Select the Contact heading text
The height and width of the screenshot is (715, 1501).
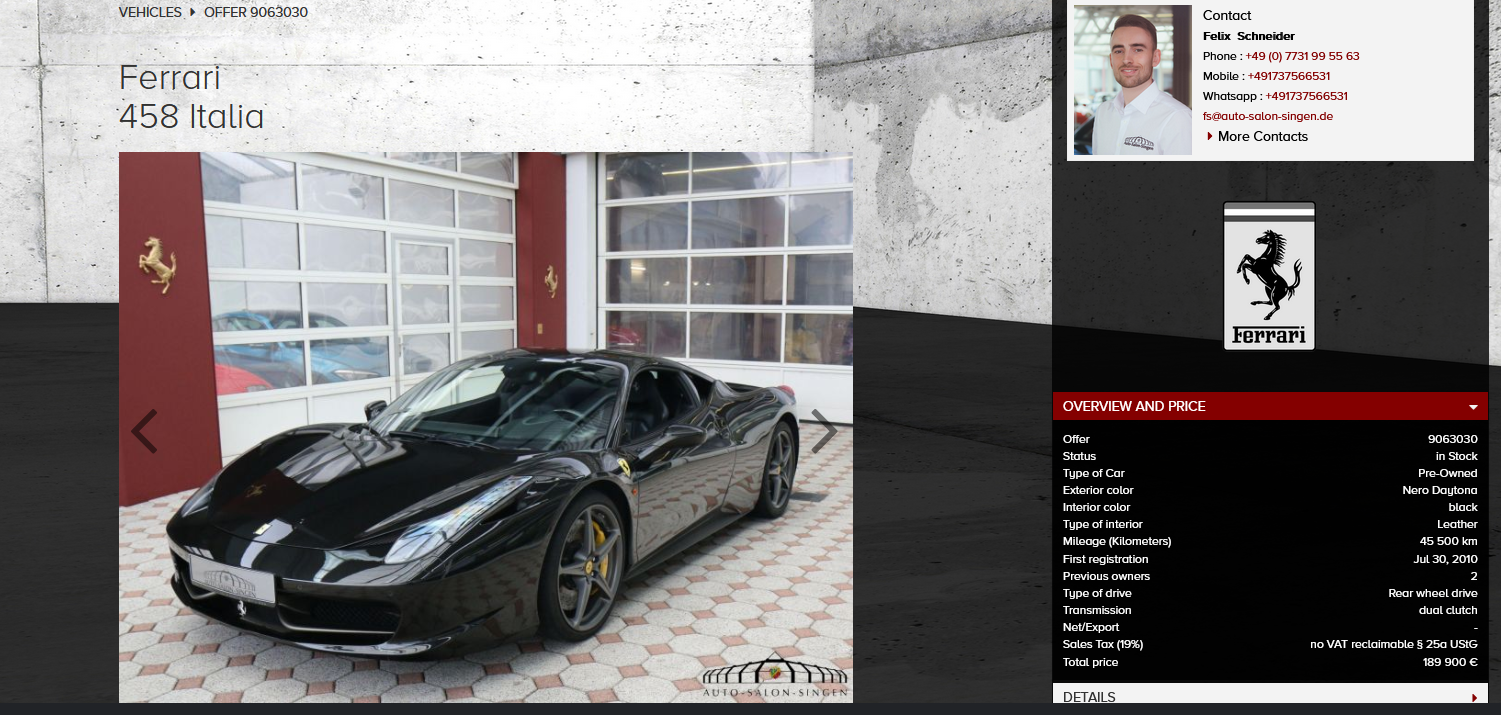1227,15
